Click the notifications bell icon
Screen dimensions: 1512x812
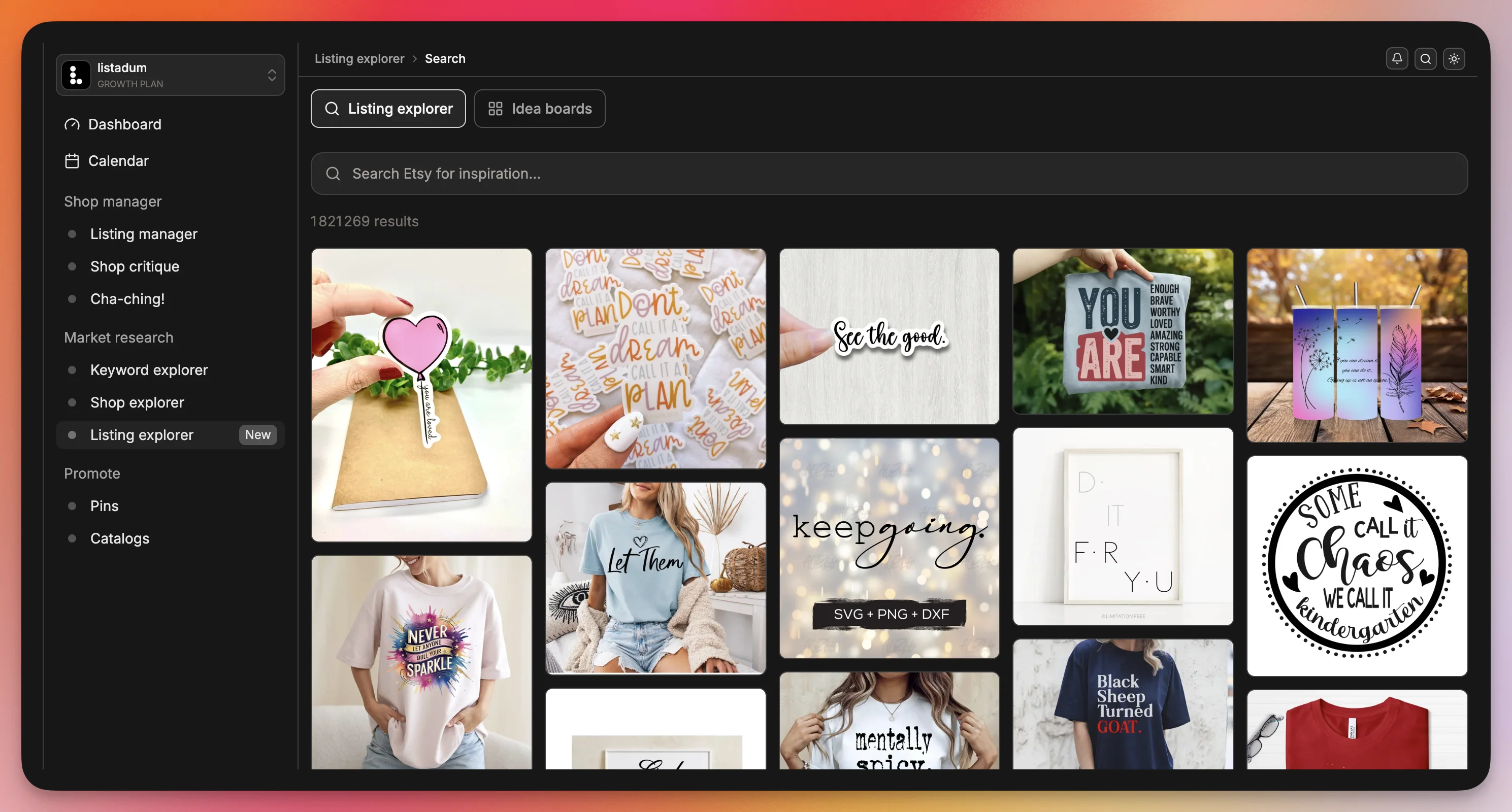pyautogui.click(x=1396, y=59)
